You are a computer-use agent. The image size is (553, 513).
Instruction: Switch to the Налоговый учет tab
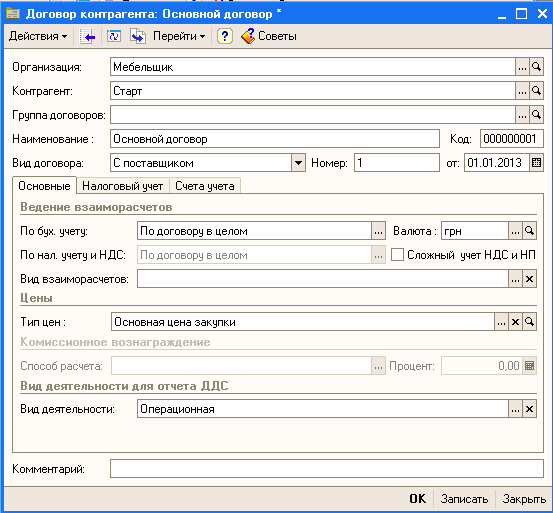(122, 186)
